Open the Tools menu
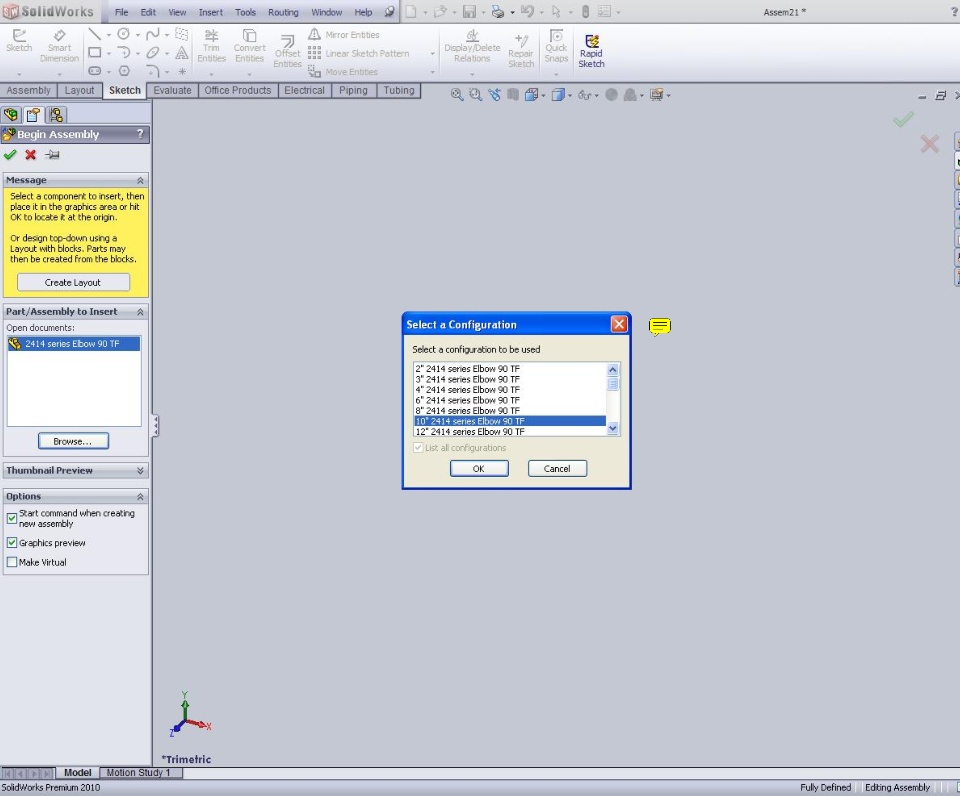The width and height of the screenshot is (960, 796). [x=246, y=12]
